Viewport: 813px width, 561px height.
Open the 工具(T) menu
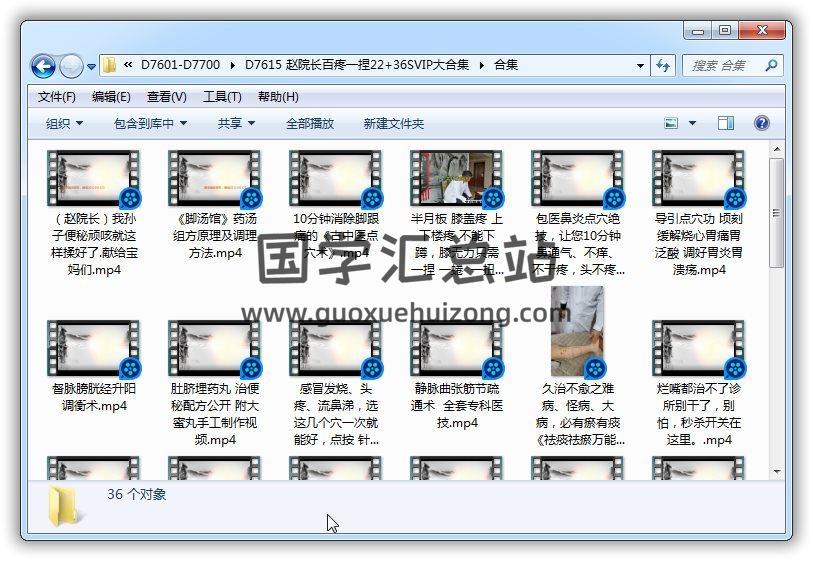(222, 97)
